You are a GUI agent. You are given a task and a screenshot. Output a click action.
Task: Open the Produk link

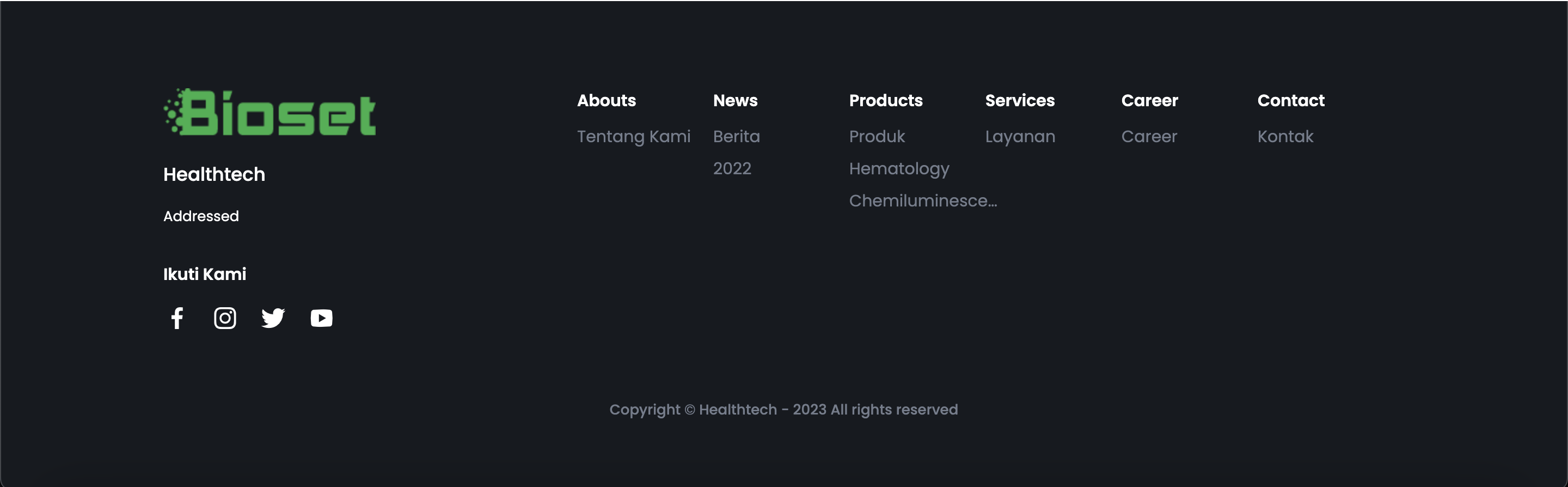(877, 136)
